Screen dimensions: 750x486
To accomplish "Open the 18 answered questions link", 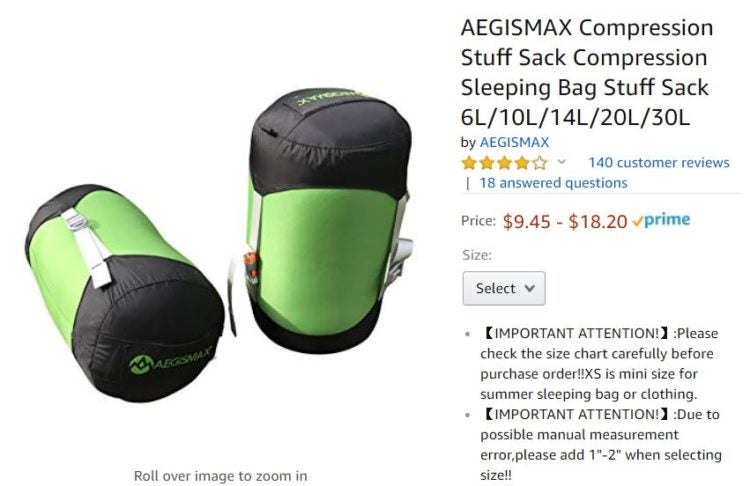I will [553, 183].
